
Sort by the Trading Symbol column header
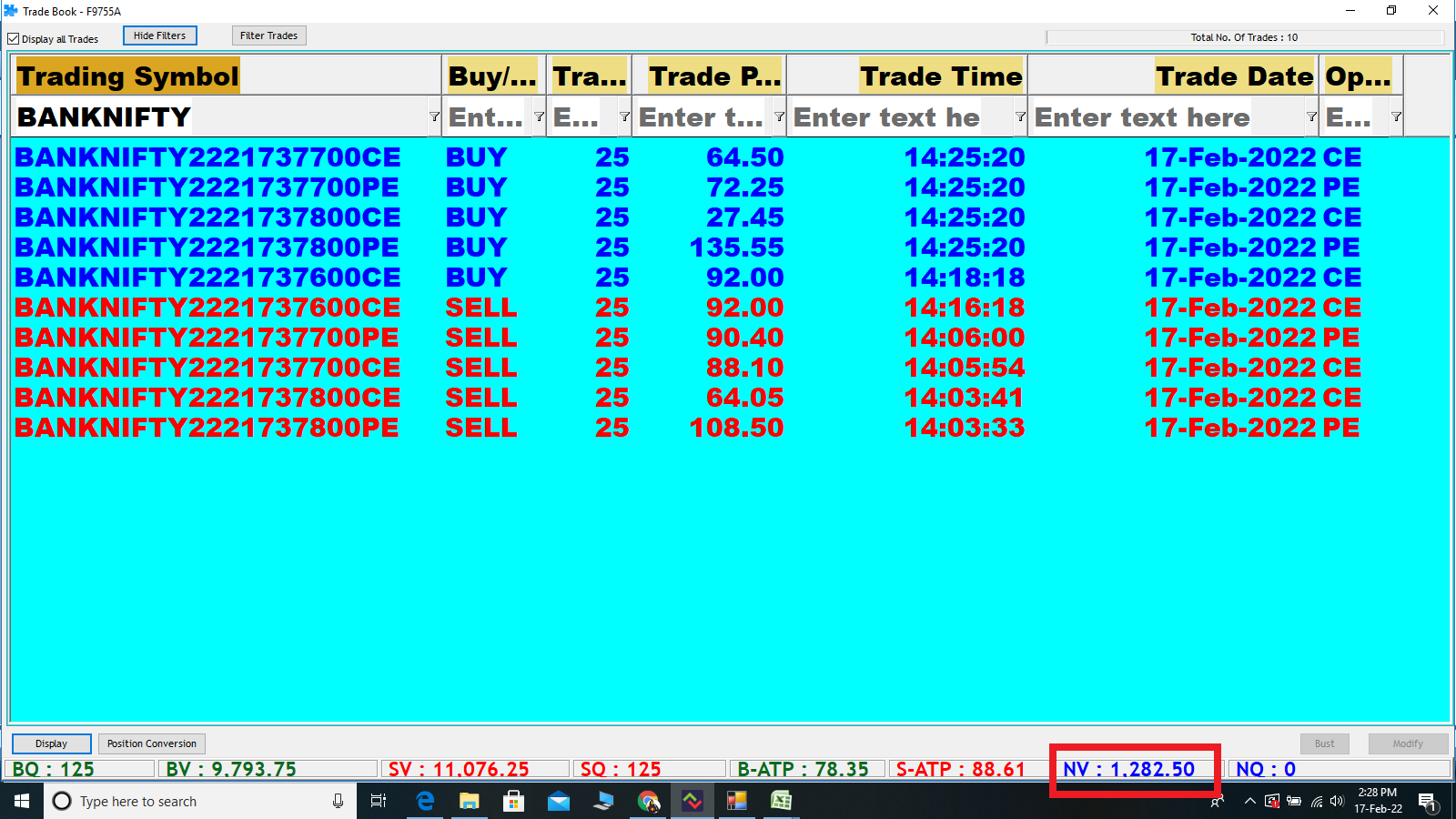click(227, 76)
